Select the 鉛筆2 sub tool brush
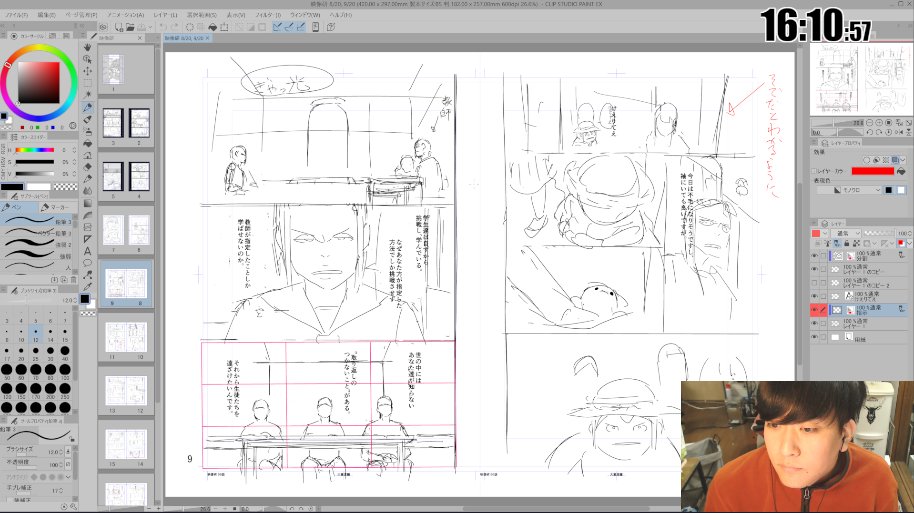The image size is (914, 513). (38, 244)
